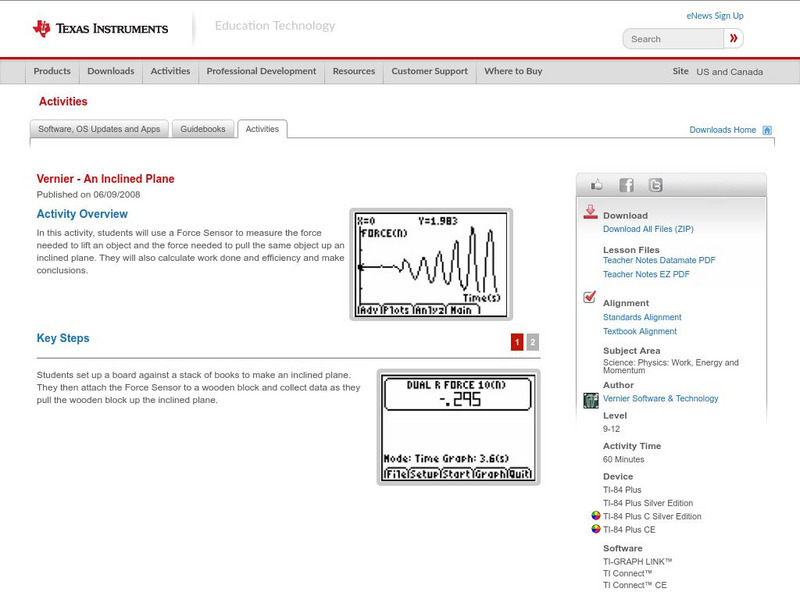Viewport: 800px width, 592px height.
Task: Open the Site region selector
Action: [729, 72]
